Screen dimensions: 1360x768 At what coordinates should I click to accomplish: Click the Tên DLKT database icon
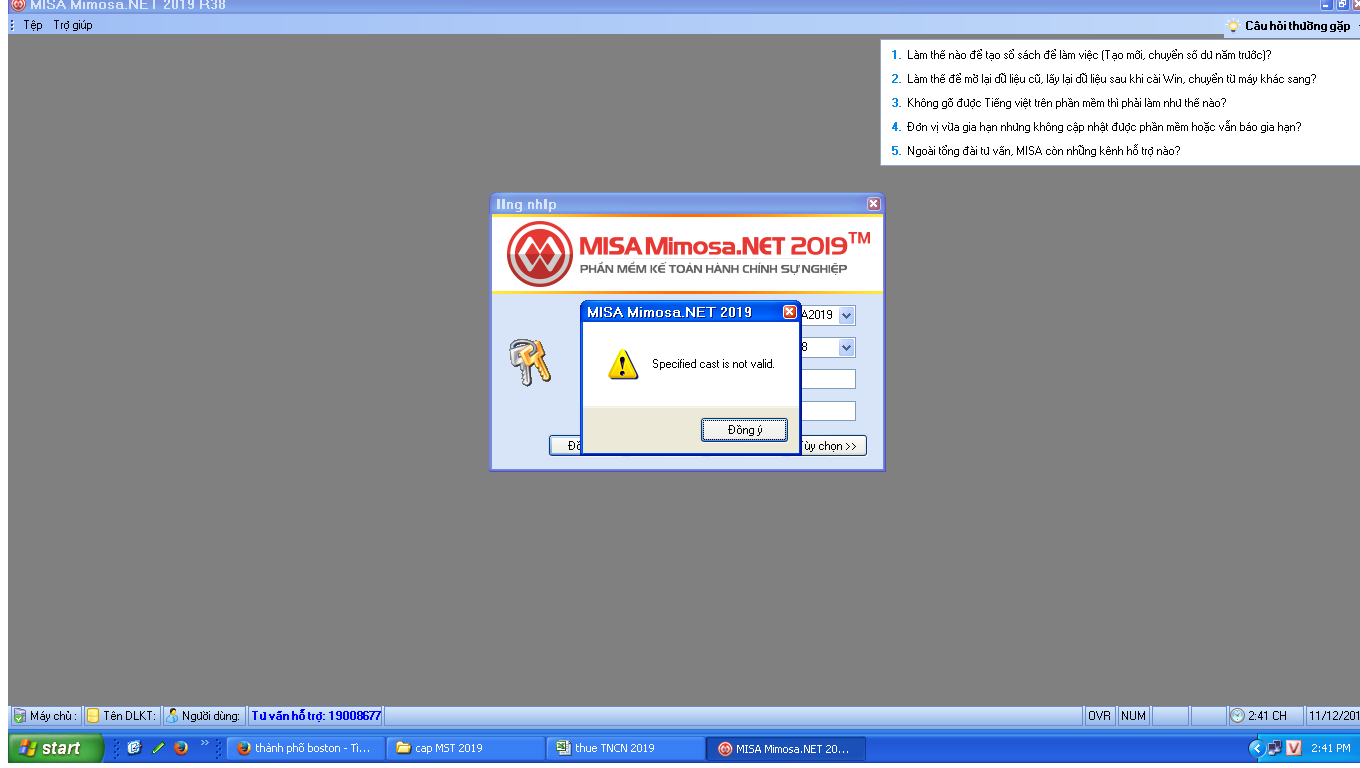(93, 716)
